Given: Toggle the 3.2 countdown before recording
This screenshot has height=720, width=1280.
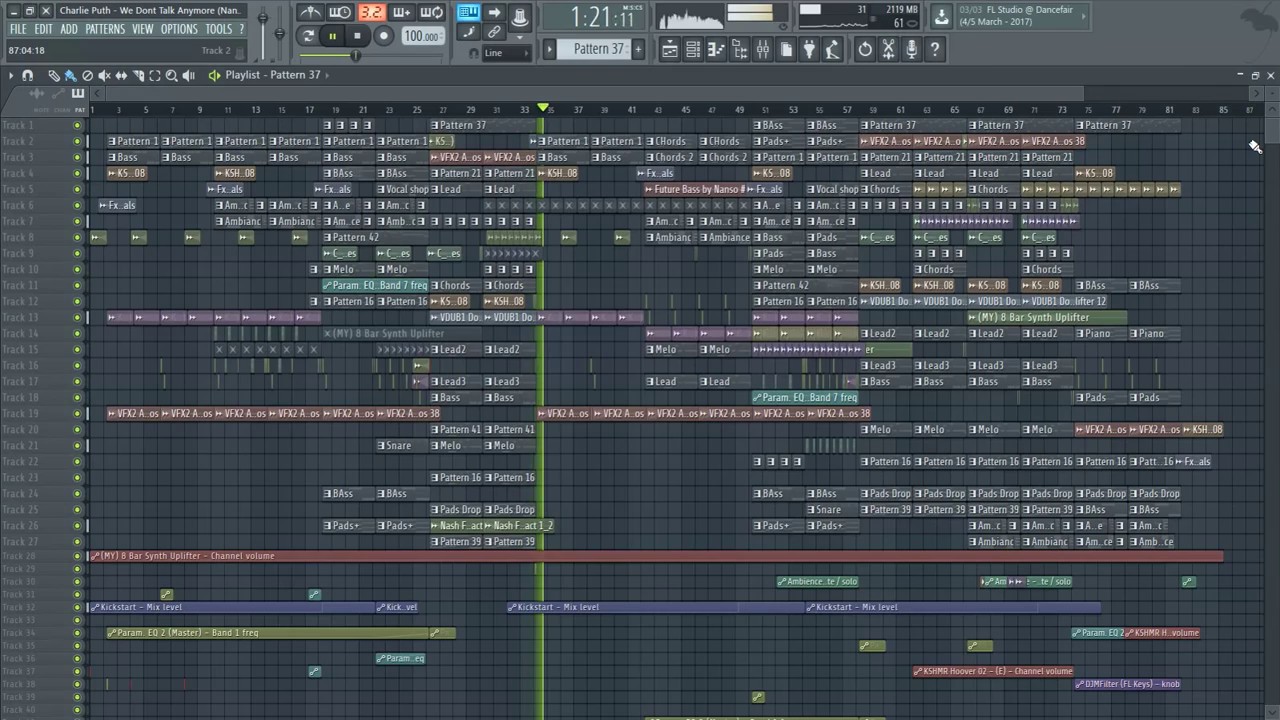Looking at the screenshot, I should (x=371, y=12).
